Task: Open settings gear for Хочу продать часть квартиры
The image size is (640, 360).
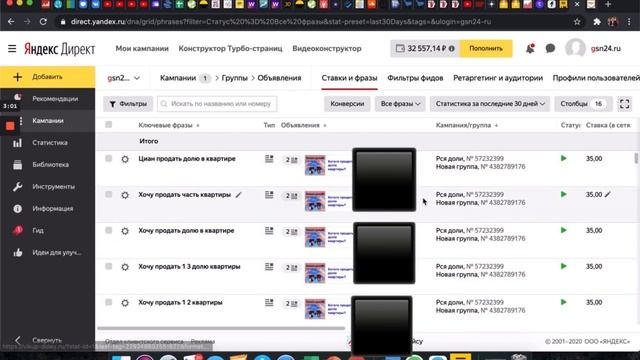Action: click(125, 195)
